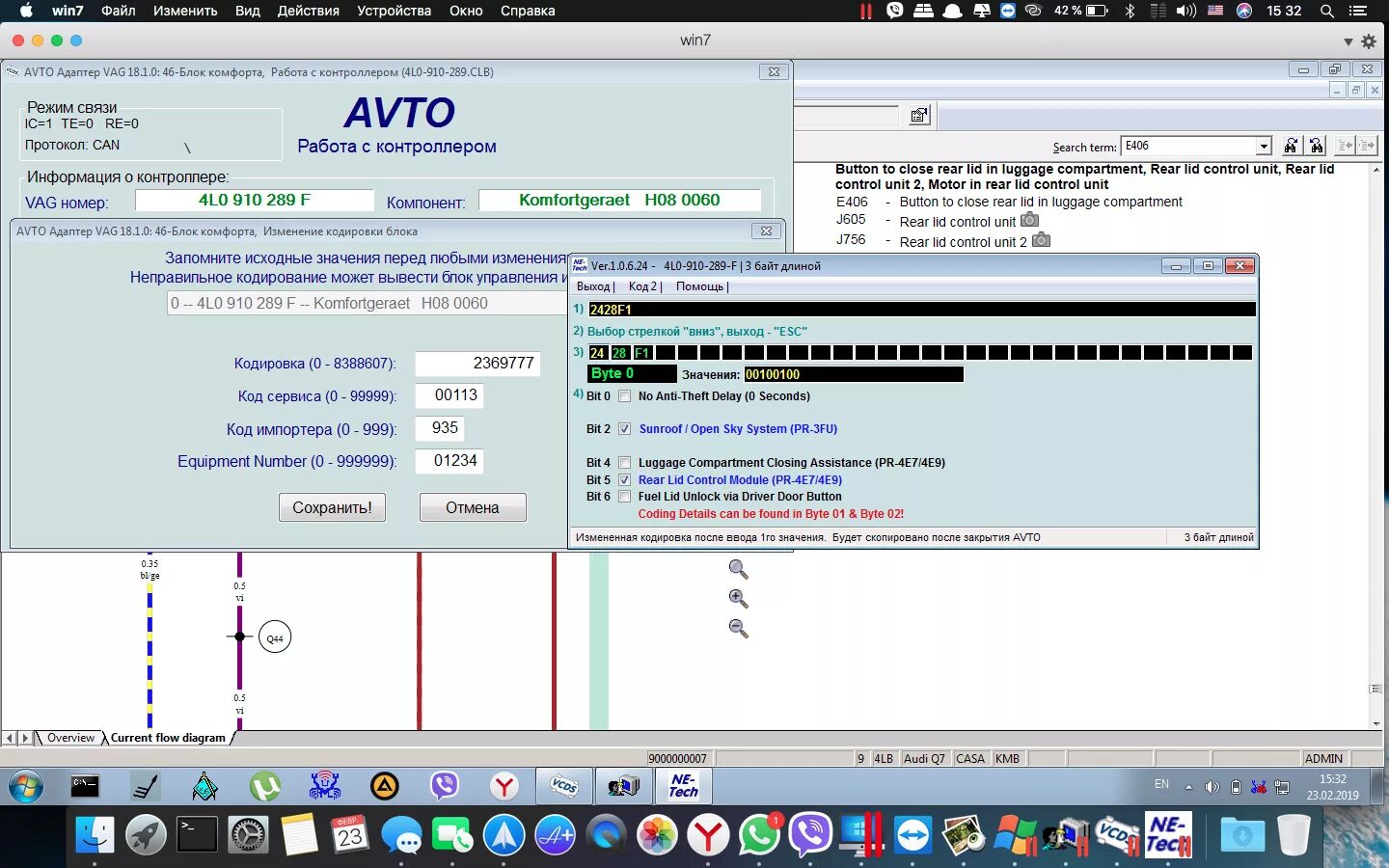Click the CASA status bar cell
This screenshot has height=868, width=1389.
pos(970,759)
